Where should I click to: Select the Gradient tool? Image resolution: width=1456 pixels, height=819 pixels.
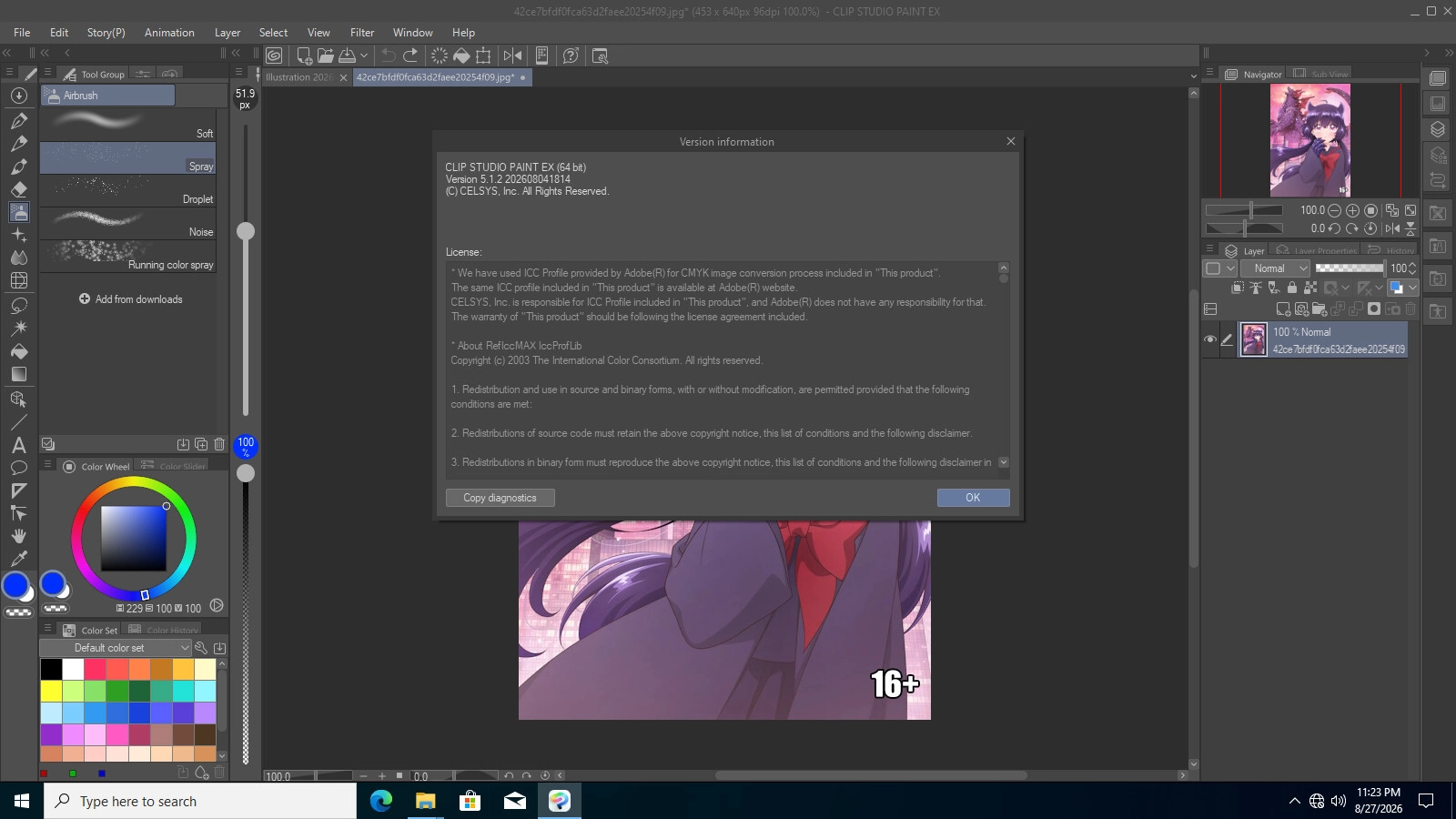(x=18, y=374)
